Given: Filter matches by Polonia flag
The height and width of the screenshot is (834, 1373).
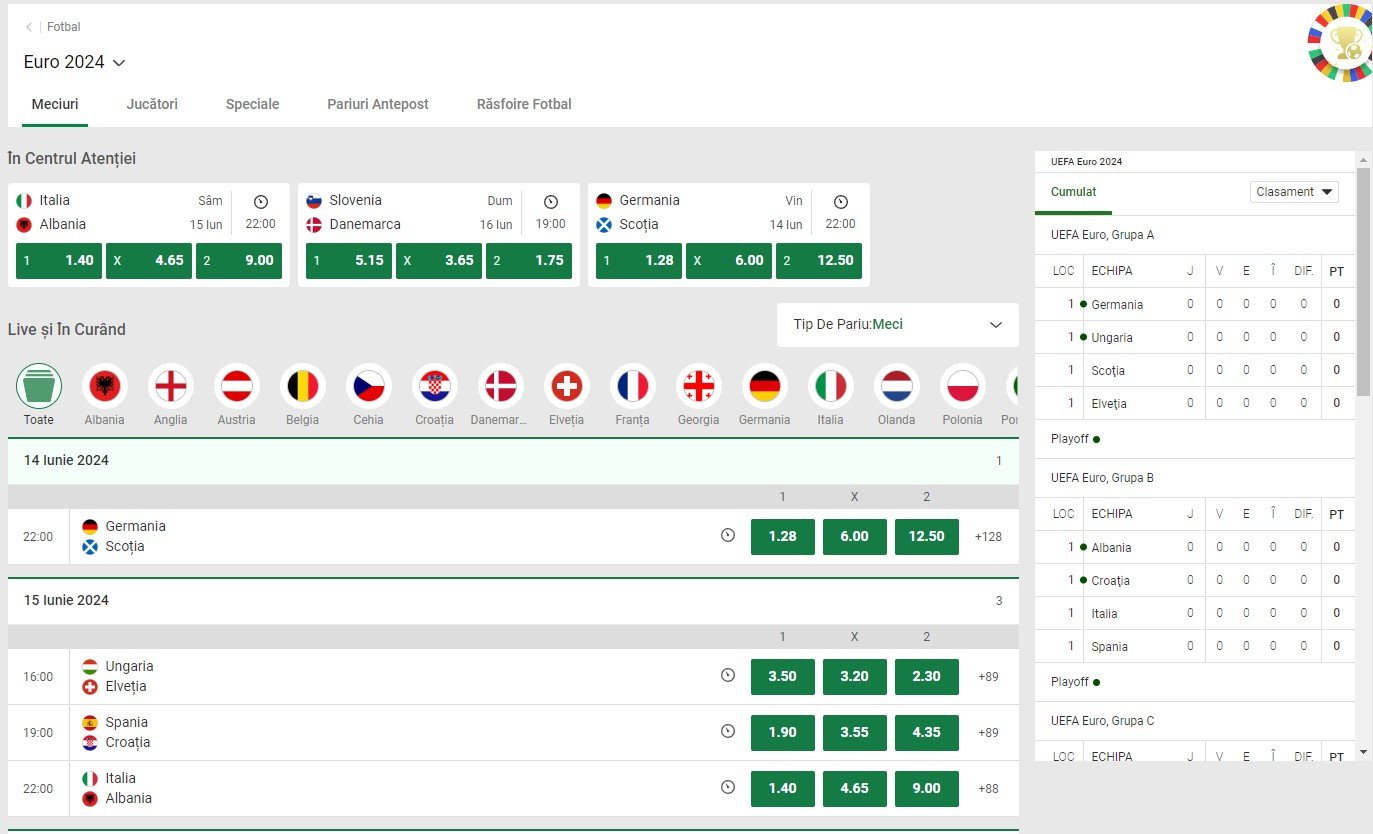Looking at the screenshot, I should point(963,386).
